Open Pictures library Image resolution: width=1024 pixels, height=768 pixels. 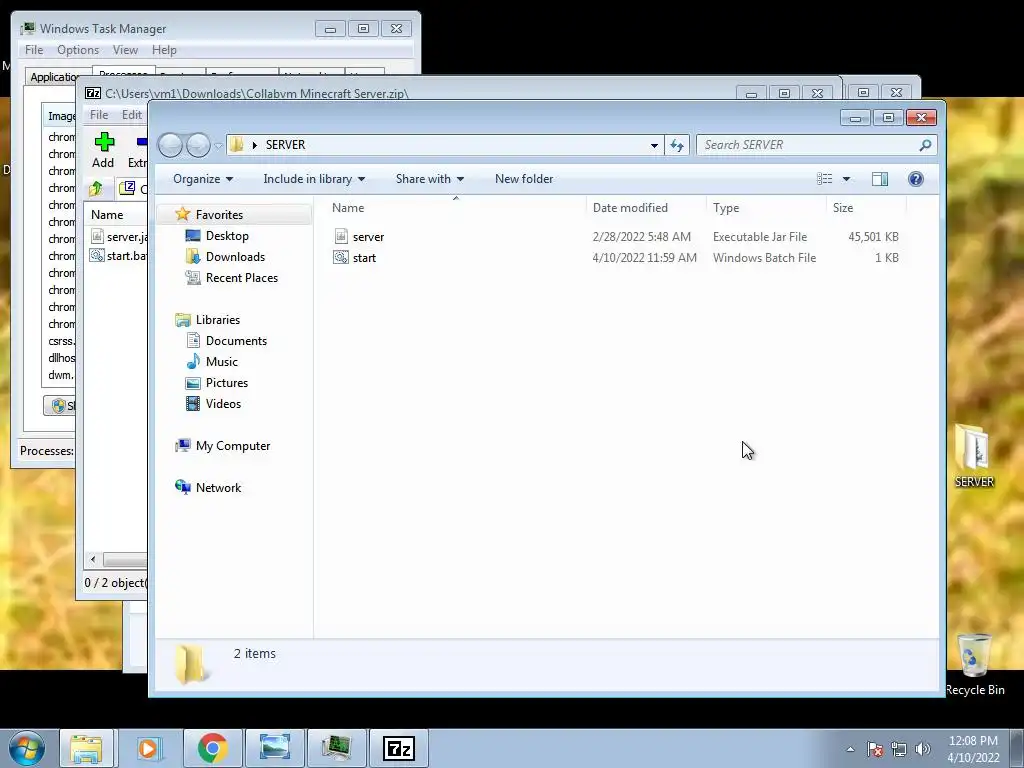click(x=227, y=383)
